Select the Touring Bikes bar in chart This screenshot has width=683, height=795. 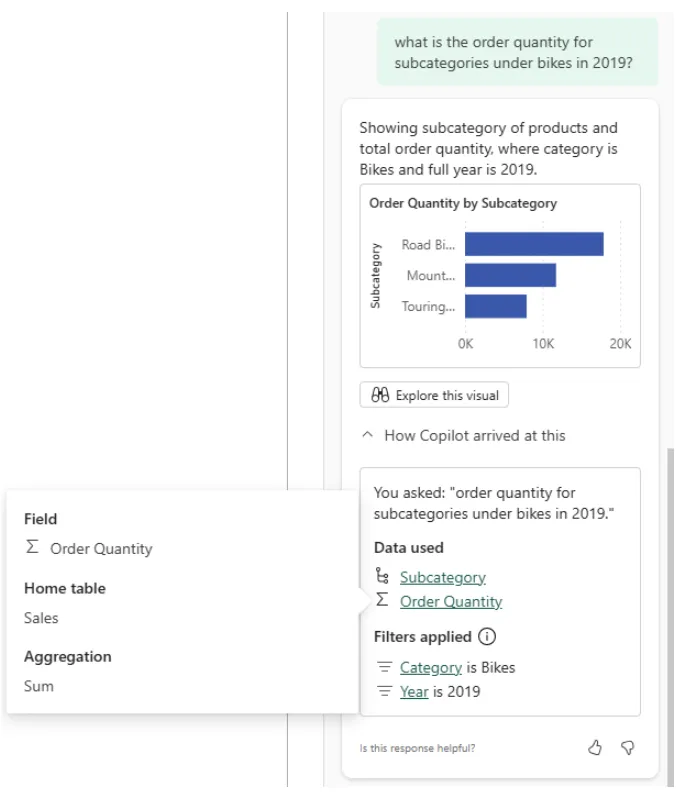click(495, 306)
